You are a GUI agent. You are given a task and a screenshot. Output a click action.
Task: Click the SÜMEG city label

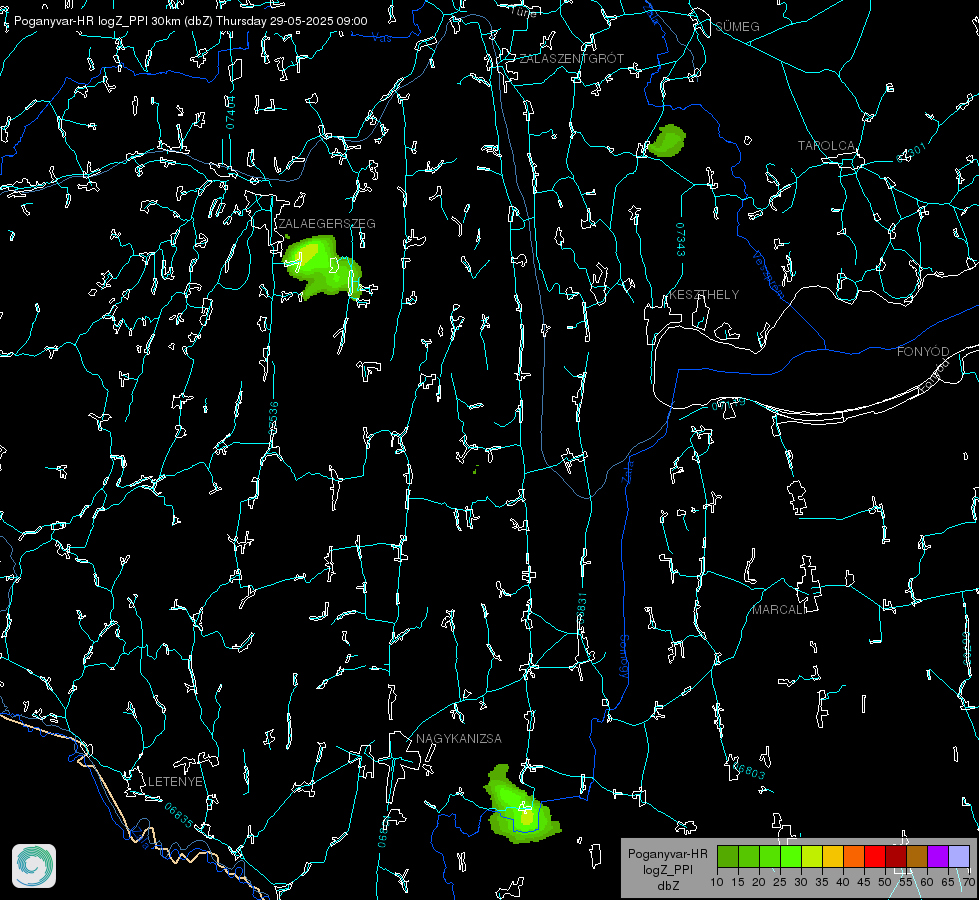tap(737, 26)
